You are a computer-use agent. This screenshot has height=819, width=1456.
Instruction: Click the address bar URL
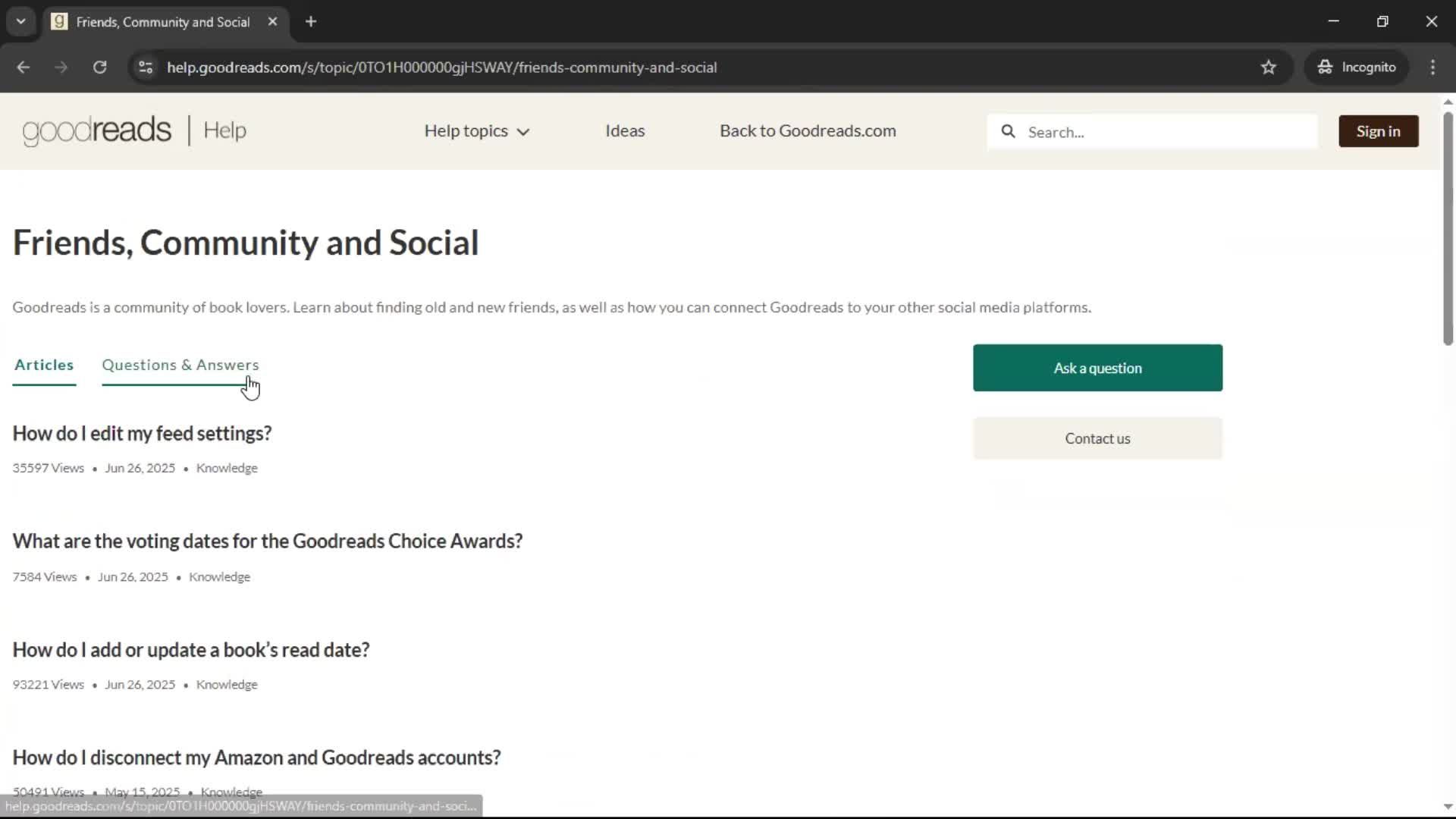[x=442, y=67]
